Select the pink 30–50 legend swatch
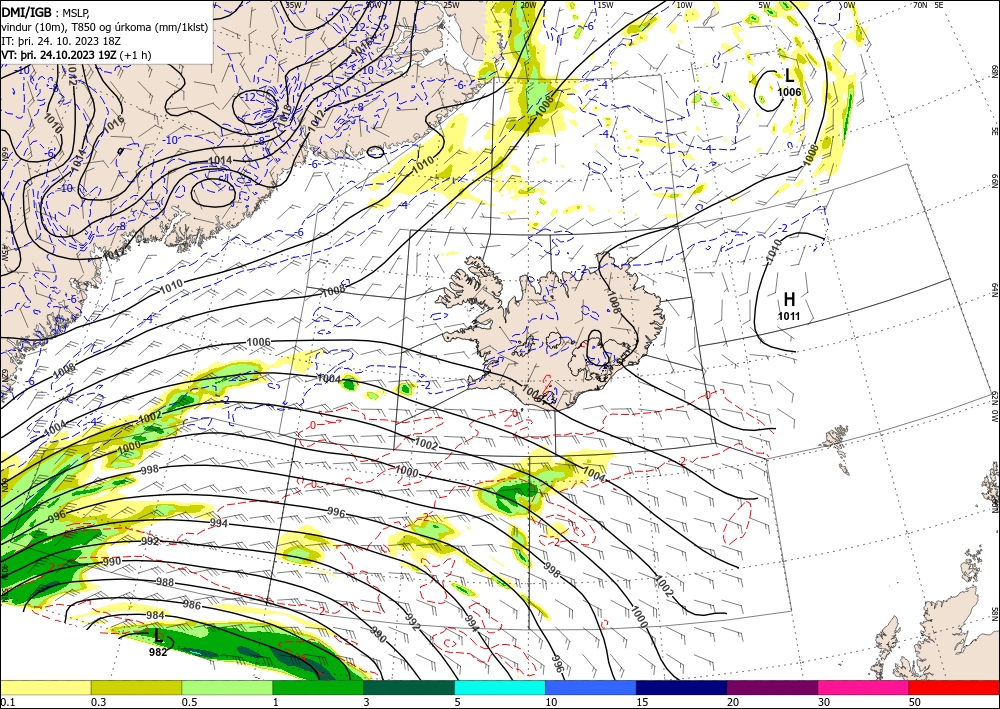Viewport: 1000px width, 709px height. [x=864, y=687]
